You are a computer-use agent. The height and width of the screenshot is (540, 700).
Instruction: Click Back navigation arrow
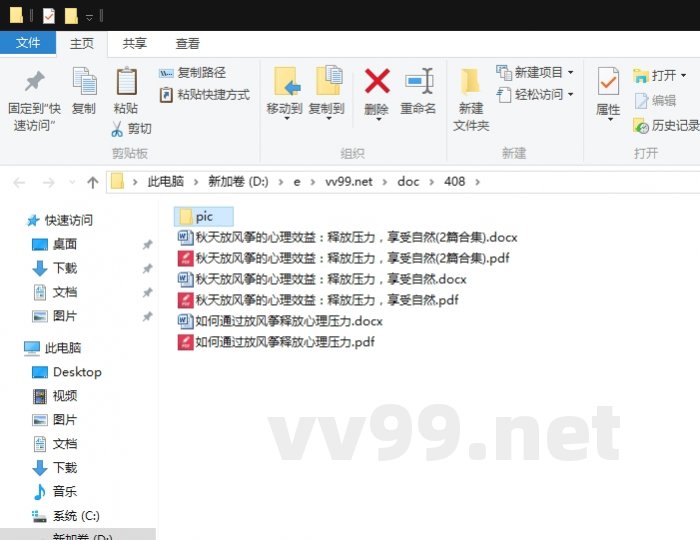point(19,182)
